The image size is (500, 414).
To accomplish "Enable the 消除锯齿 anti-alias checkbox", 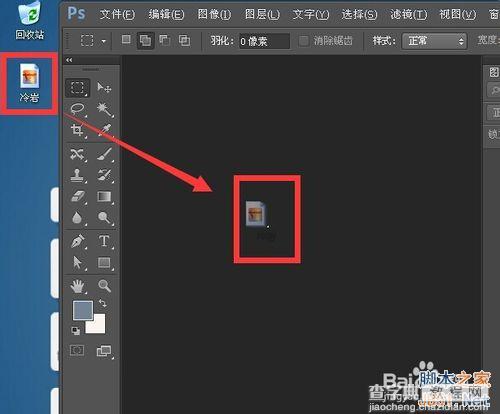I will coord(304,41).
